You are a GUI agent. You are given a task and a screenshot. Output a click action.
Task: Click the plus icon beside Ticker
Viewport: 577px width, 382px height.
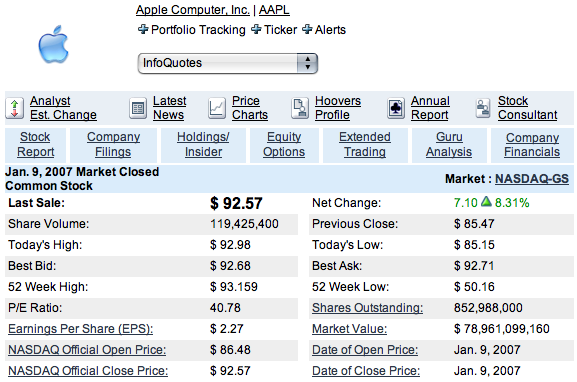(x=256, y=29)
